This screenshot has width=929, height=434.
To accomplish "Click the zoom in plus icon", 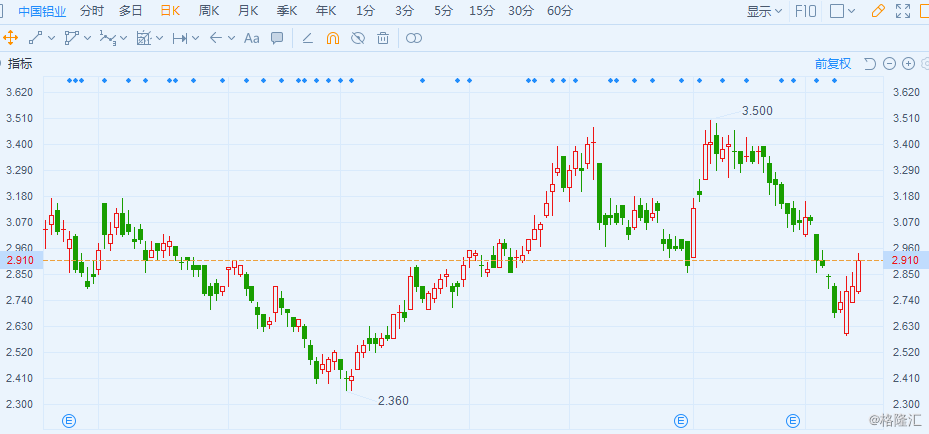I will click(908, 64).
